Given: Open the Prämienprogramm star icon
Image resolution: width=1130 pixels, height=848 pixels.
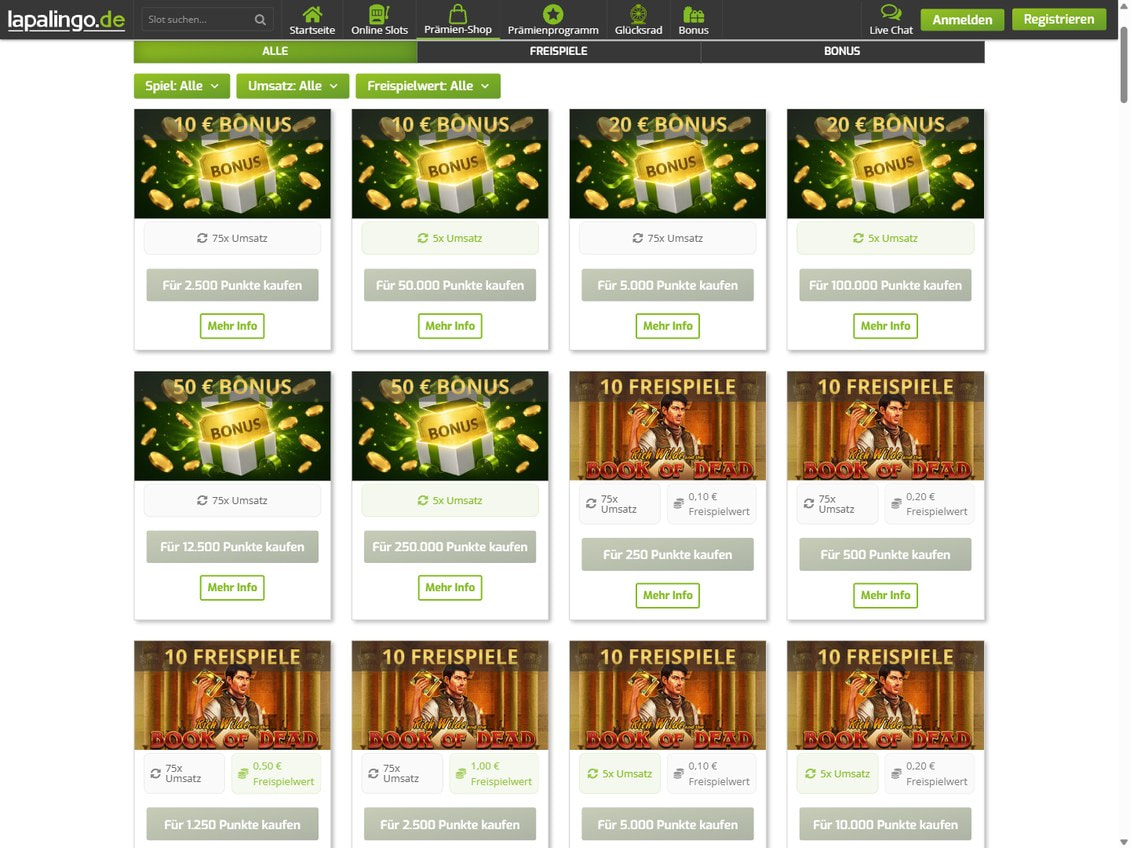Looking at the screenshot, I should [553, 14].
